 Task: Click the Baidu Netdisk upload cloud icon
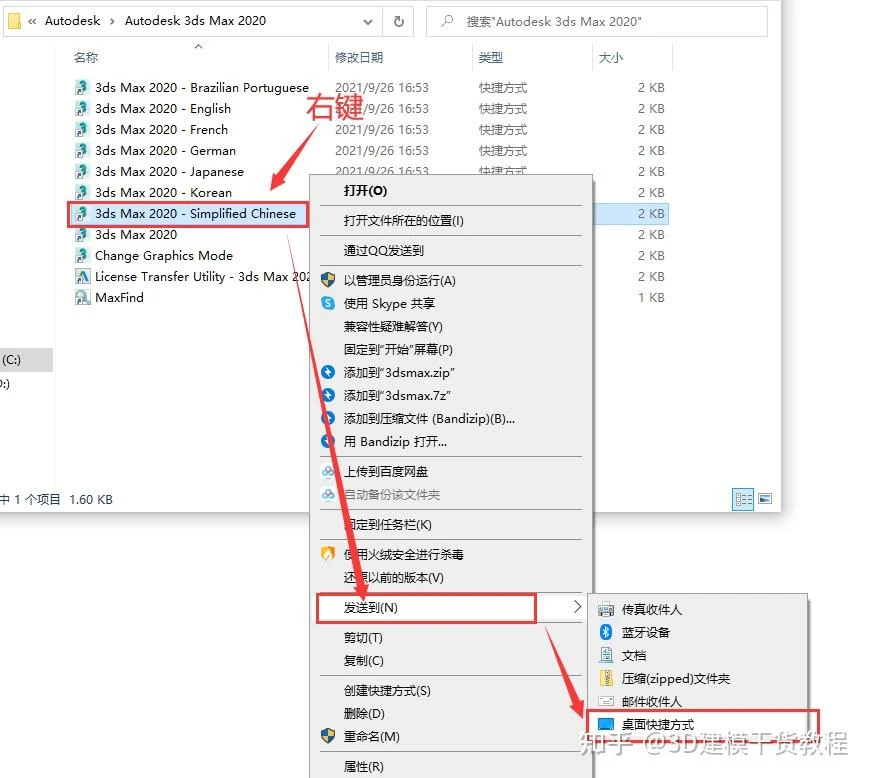pos(328,471)
